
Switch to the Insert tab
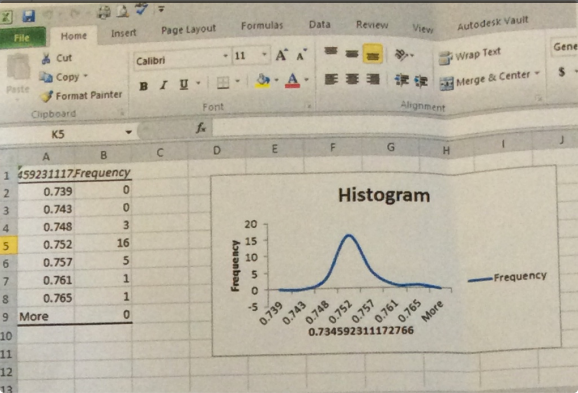(123, 33)
